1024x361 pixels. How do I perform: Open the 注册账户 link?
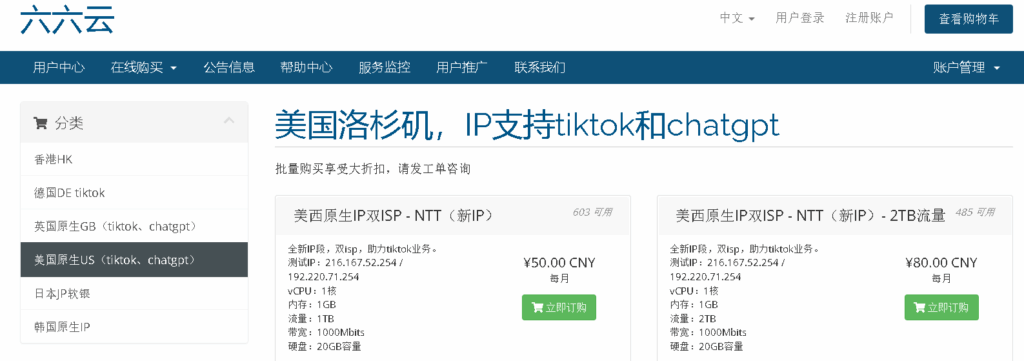(869, 18)
